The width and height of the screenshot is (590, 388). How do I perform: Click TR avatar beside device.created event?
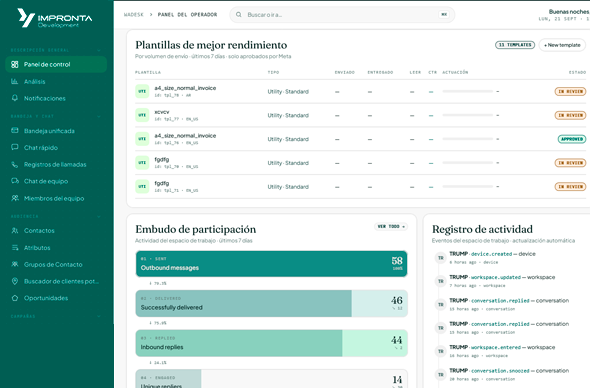(441, 258)
